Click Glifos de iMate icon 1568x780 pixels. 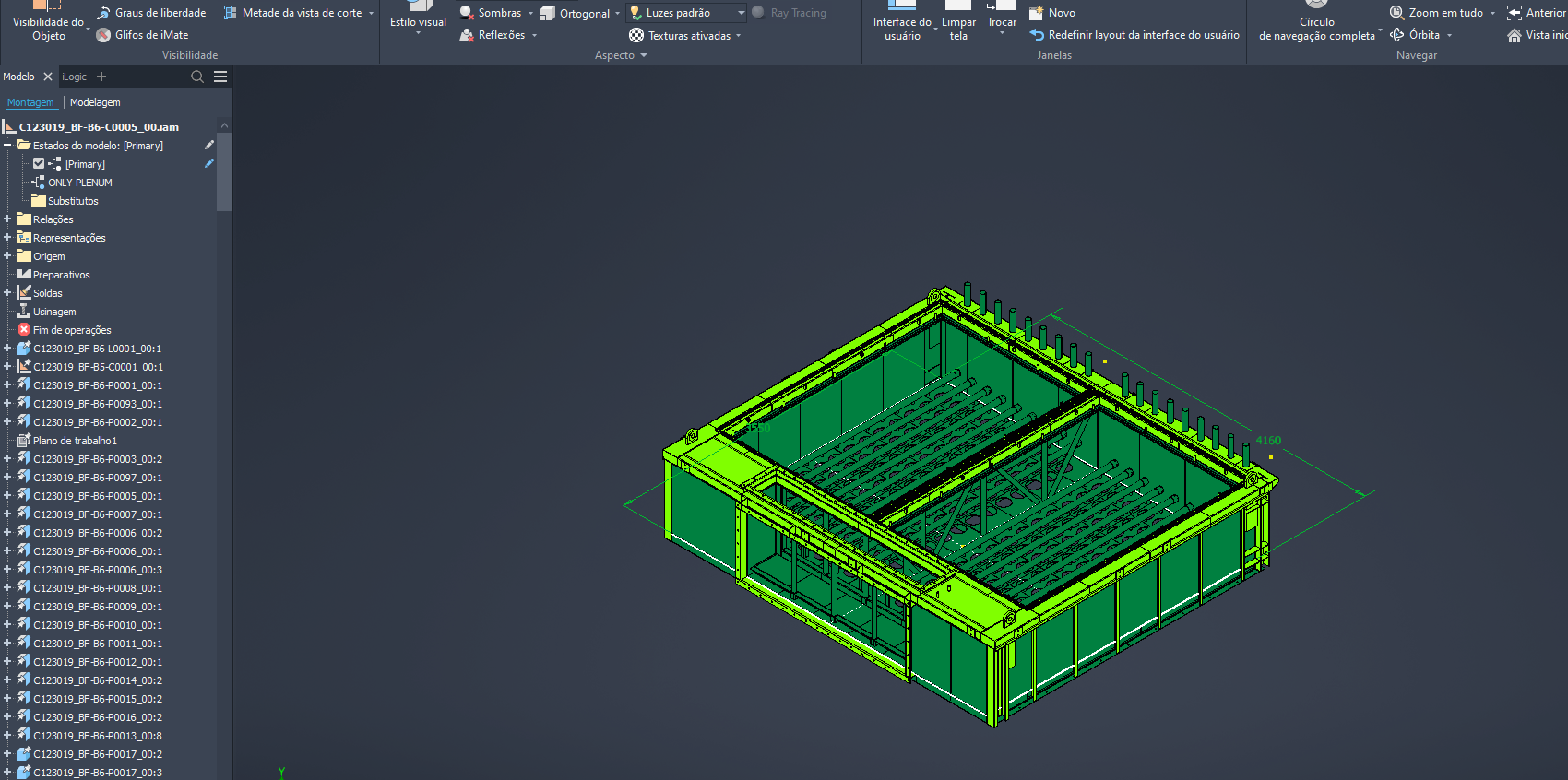point(104,35)
